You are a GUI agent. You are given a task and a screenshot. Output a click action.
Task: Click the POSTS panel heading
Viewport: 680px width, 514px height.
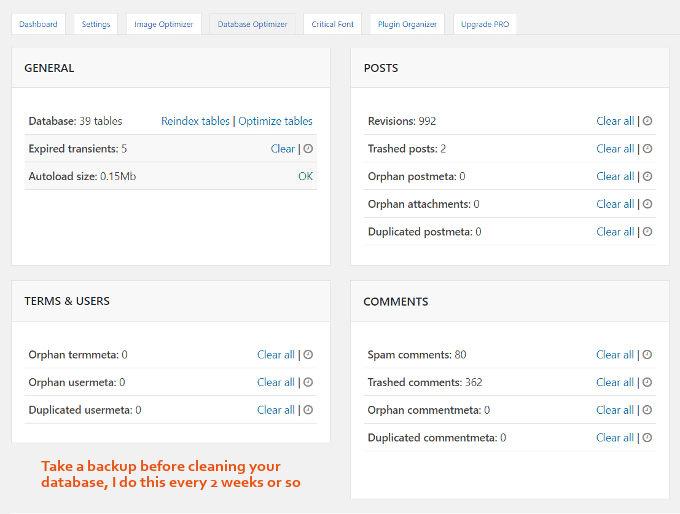[381, 68]
